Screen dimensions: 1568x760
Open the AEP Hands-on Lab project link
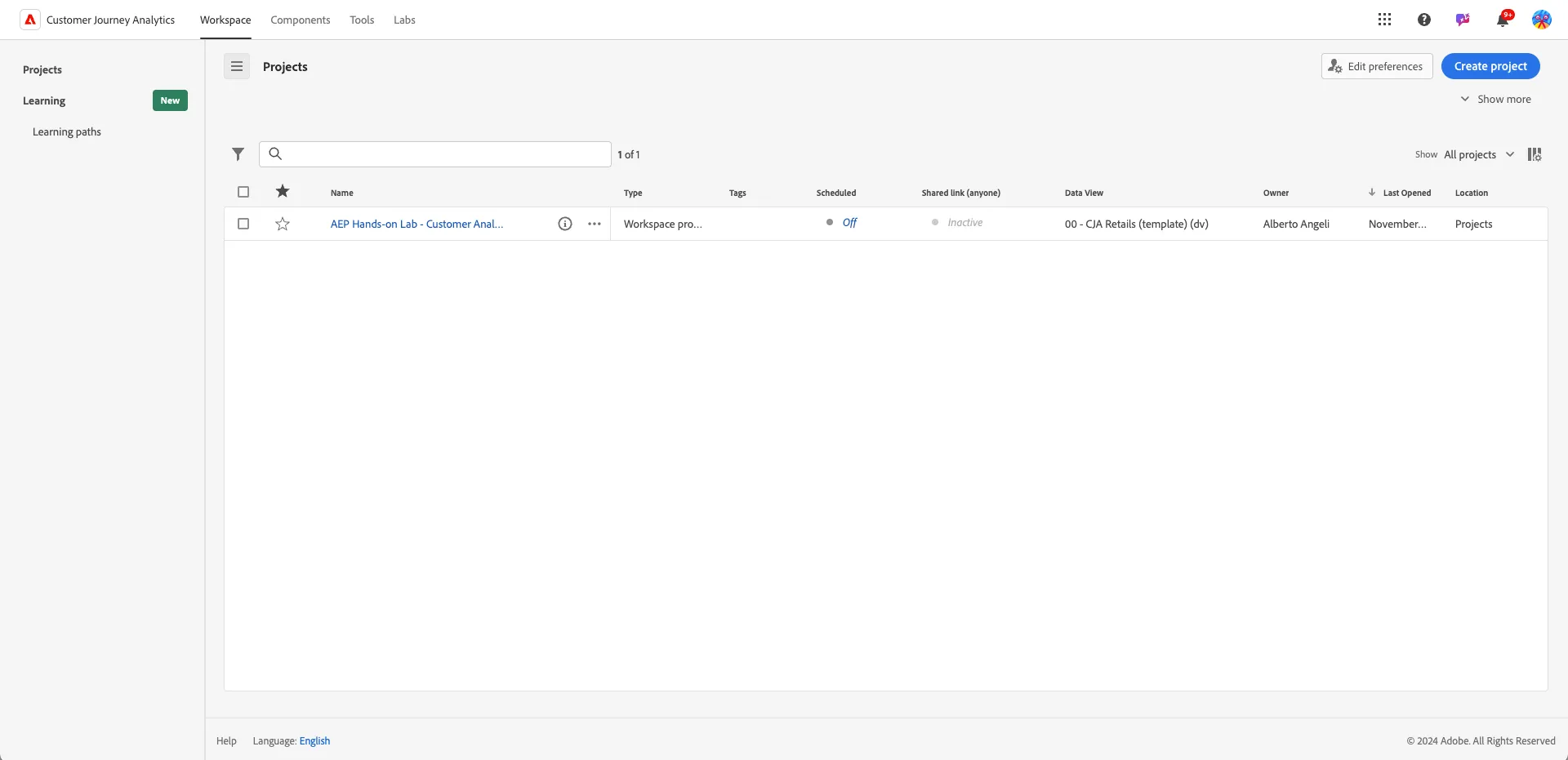click(x=416, y=224)
